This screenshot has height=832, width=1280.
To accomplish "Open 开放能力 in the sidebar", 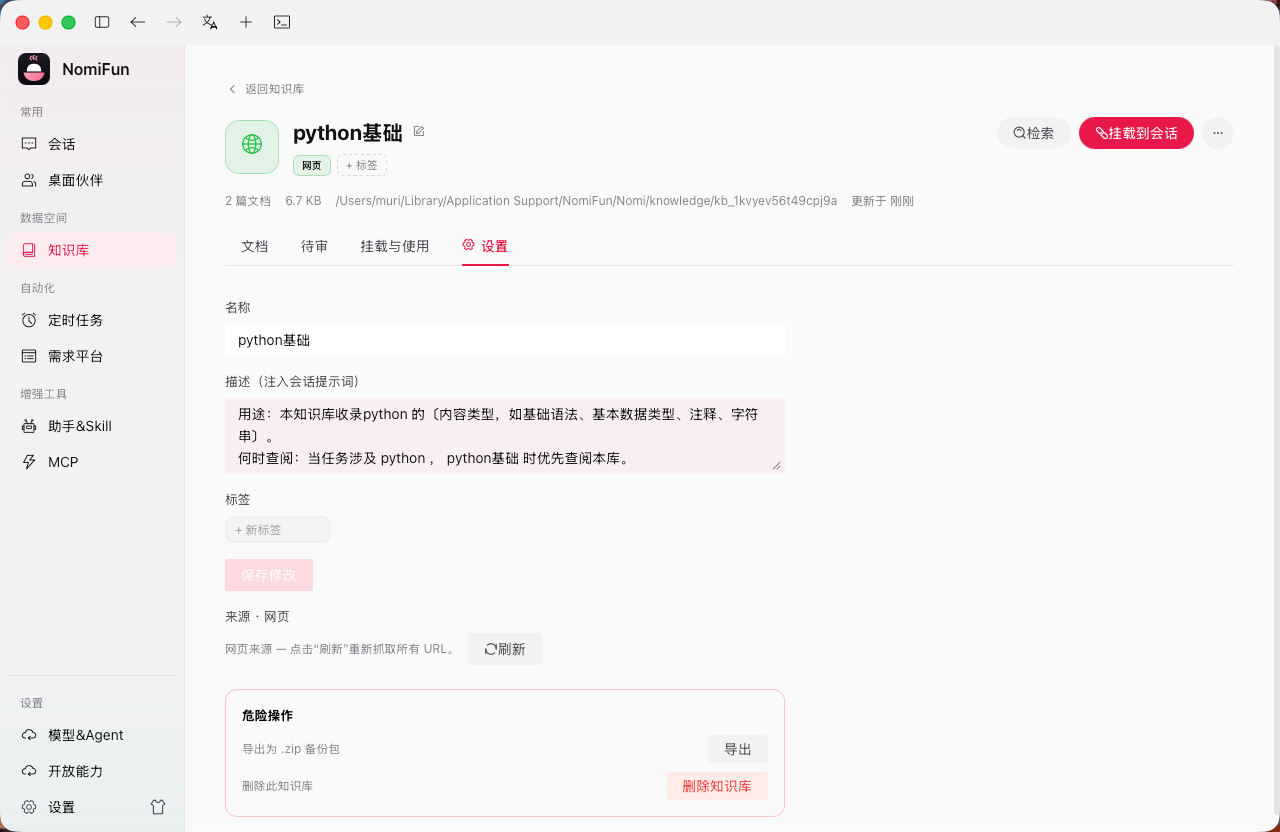I will pyautogui.click(x=92, y=771).
